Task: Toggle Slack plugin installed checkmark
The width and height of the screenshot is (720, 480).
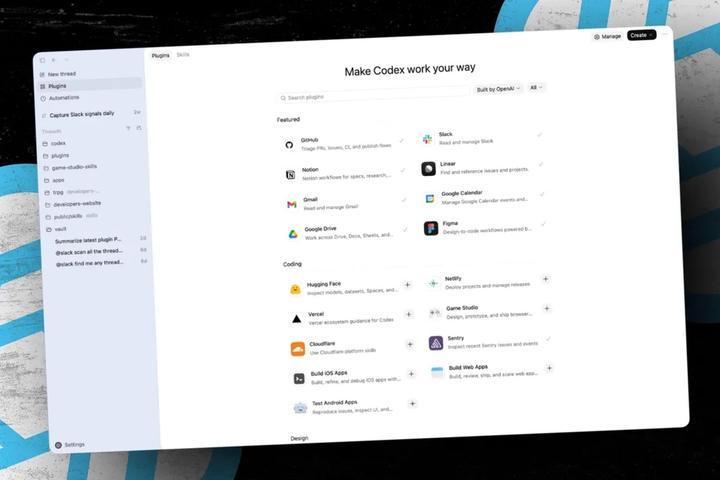Action: pos(540,135)
